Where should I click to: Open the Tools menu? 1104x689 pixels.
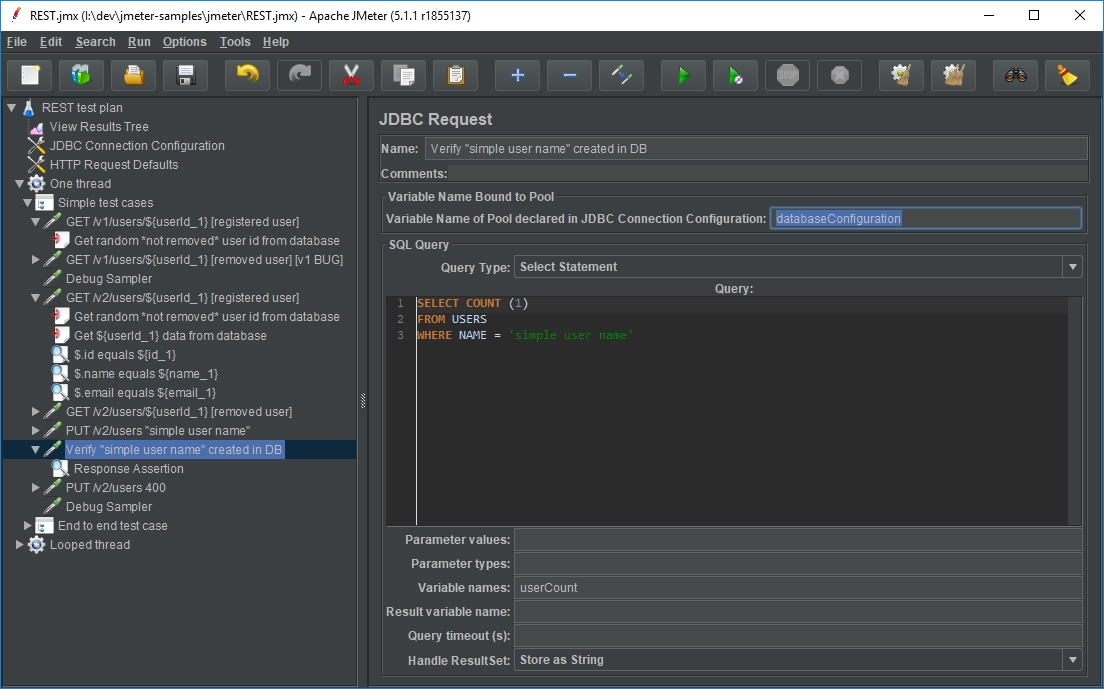coord(234,42)
